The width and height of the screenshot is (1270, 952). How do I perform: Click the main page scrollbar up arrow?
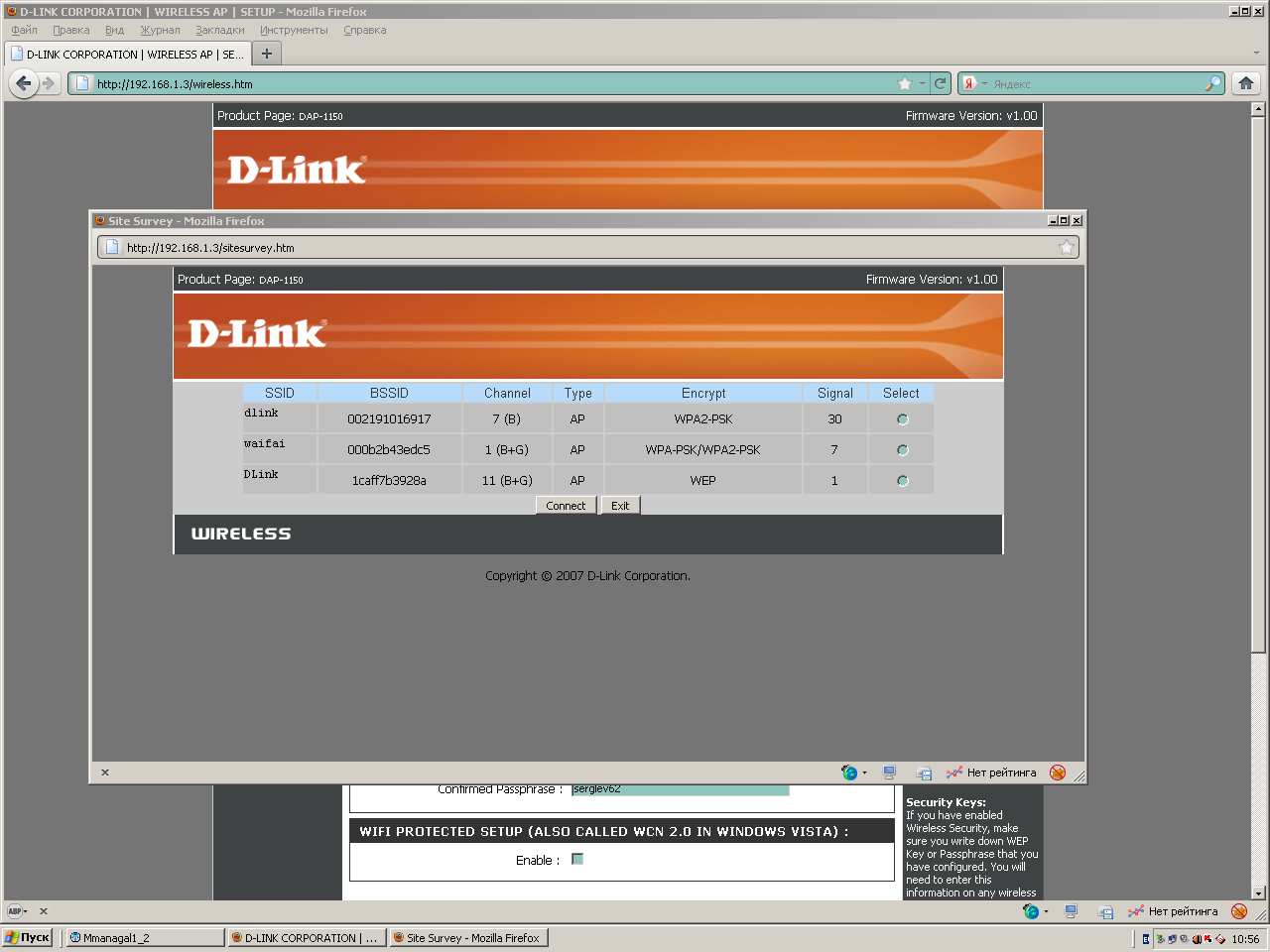point(1258,109)
